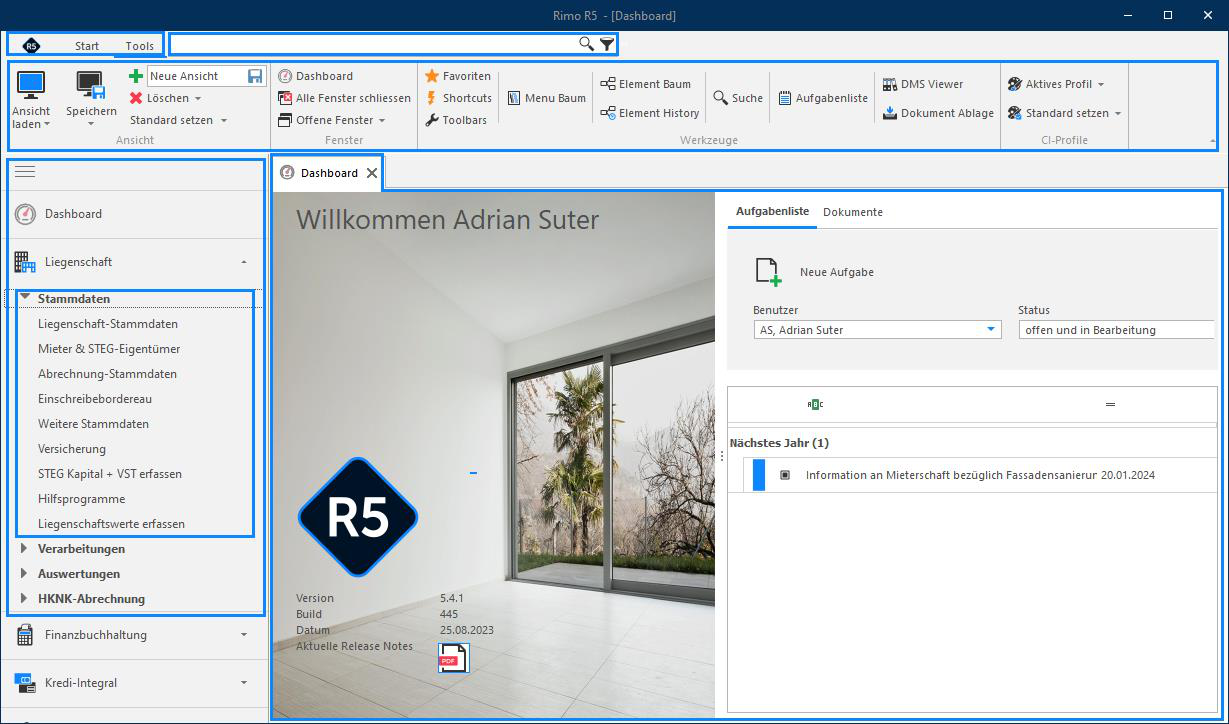Click the Neue Ansicht name field

[197, 76]
